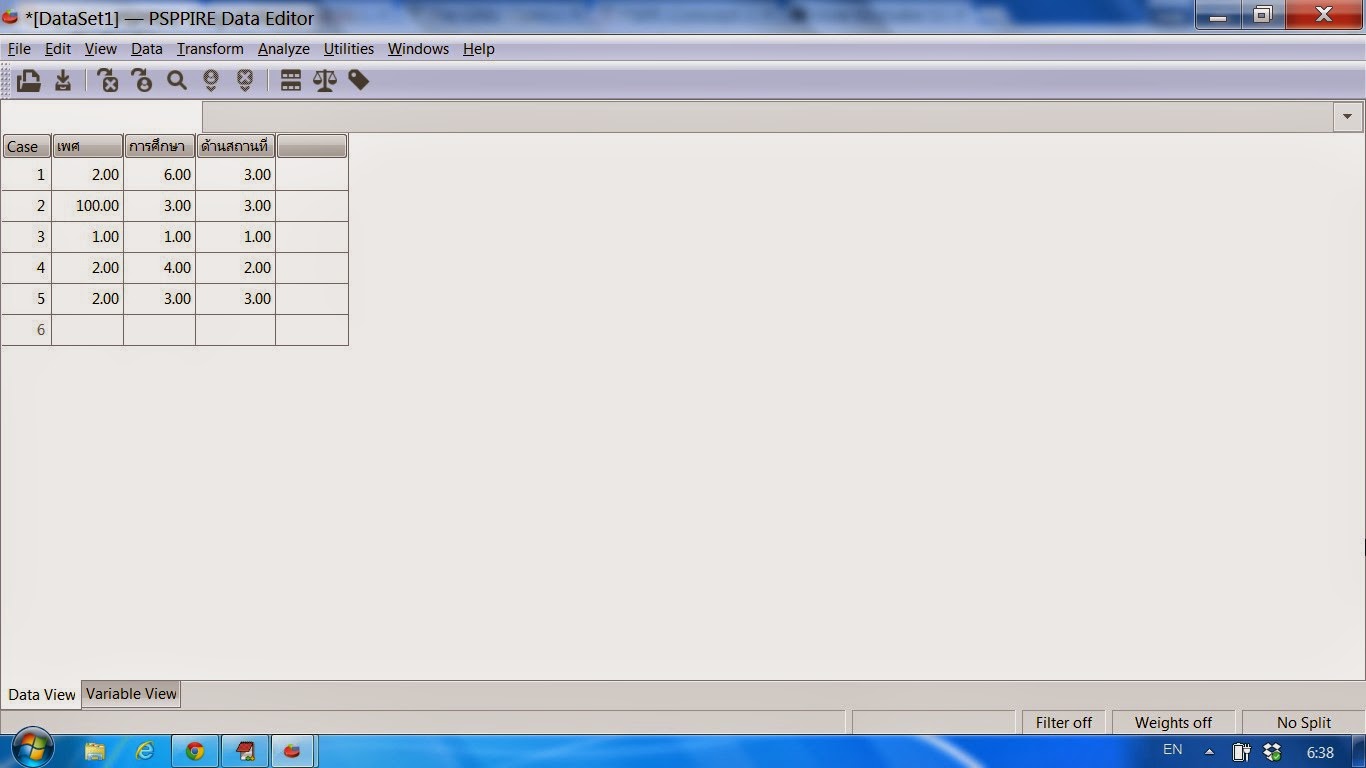
Task: Open Weight Cases using the scales icon
Action: pyautogui.click(x=324, y=80)
